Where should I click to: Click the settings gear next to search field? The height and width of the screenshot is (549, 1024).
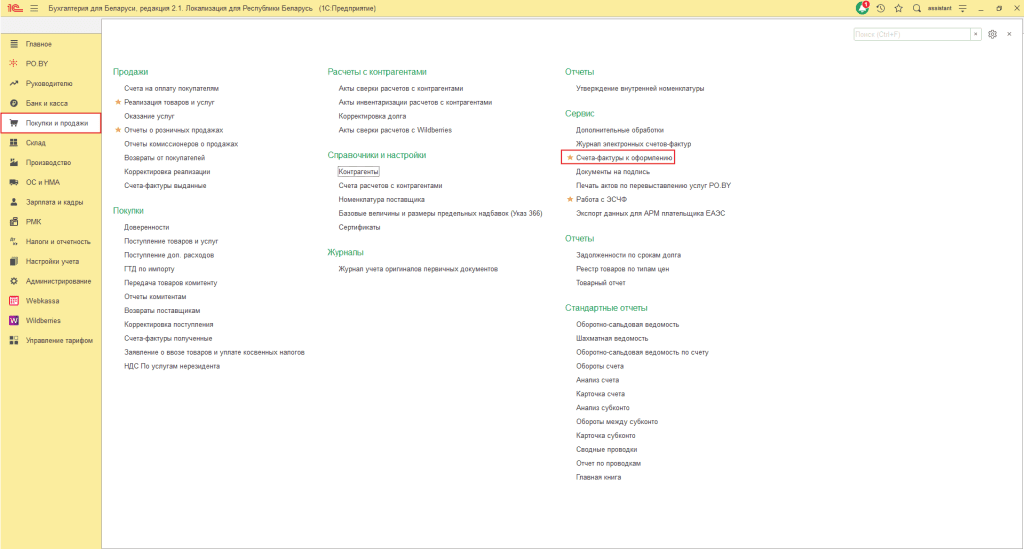tap(992, 34)
